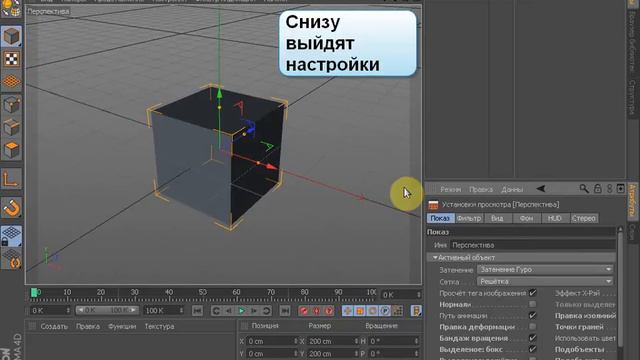Click stepper of end frame 100 K field

(181, 311)
